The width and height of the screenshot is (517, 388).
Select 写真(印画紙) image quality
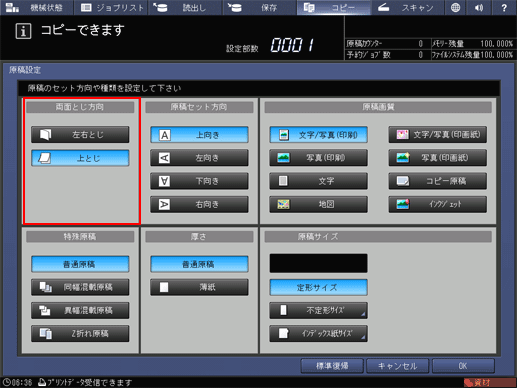coord(437,158)
